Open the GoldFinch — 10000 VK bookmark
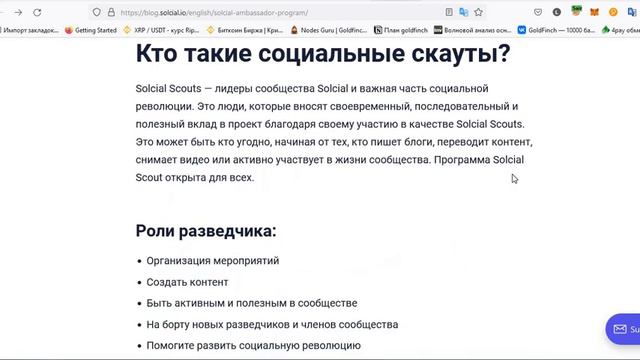This screenshot has width=640, height=360. (x=556, y=30)
